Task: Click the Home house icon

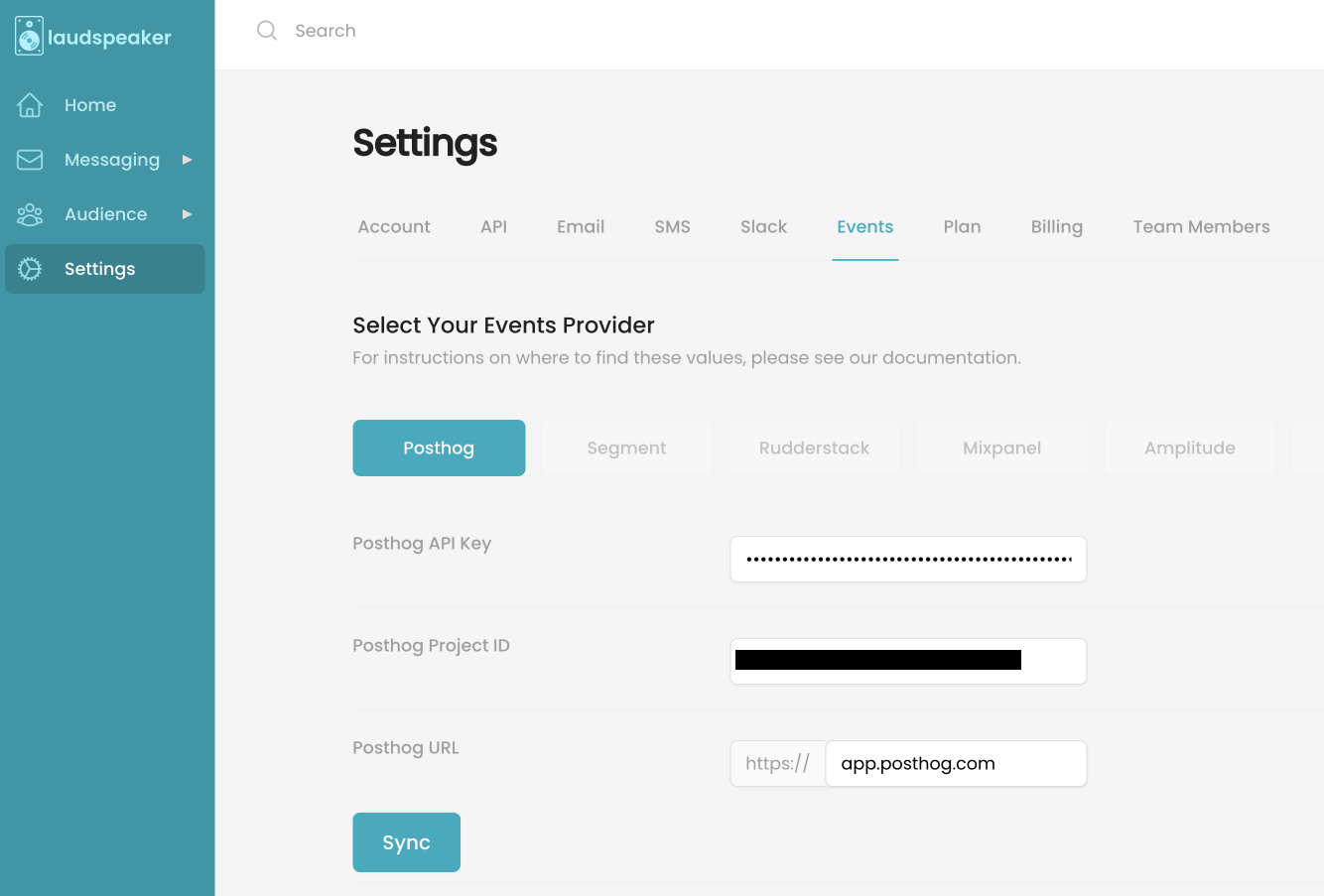Action: (30, 105)
